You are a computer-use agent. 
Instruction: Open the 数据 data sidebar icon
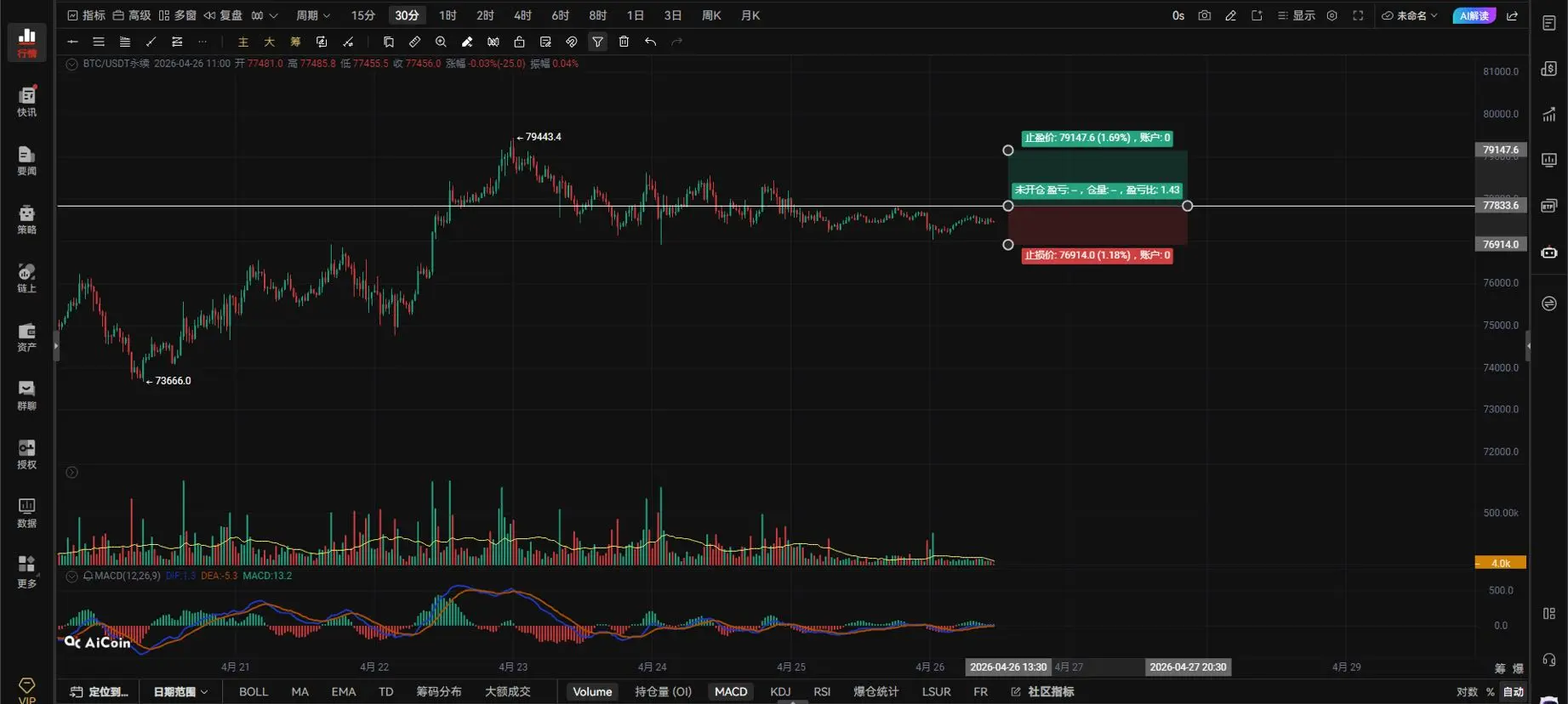[27, 513]
